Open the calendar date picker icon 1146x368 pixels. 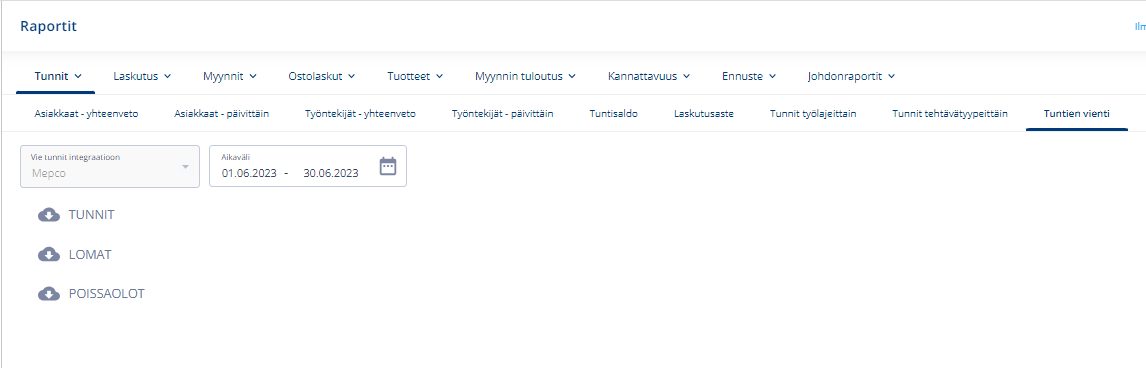(387, 166)
